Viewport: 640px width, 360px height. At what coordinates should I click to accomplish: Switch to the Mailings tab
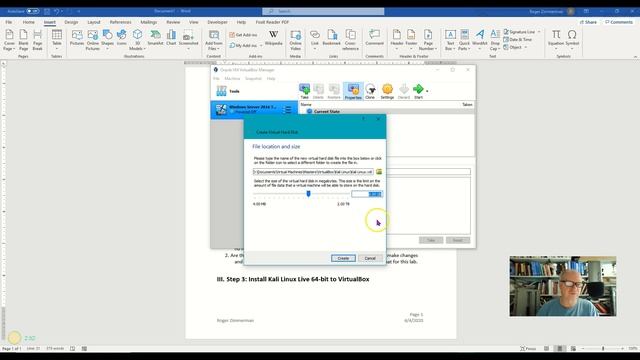click(x=149, y=22)
